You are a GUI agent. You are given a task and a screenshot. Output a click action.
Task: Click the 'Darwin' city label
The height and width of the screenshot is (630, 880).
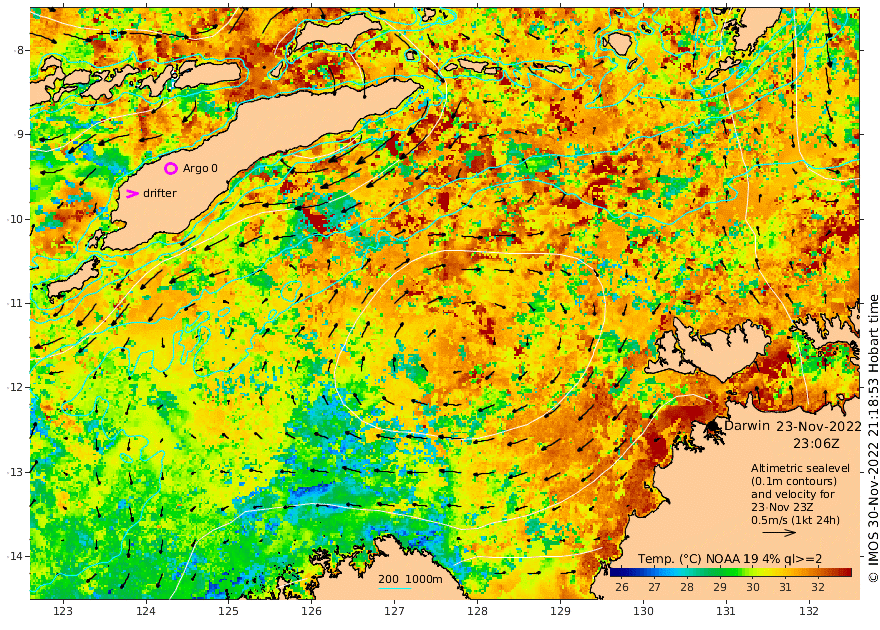(x=747, y=425)
